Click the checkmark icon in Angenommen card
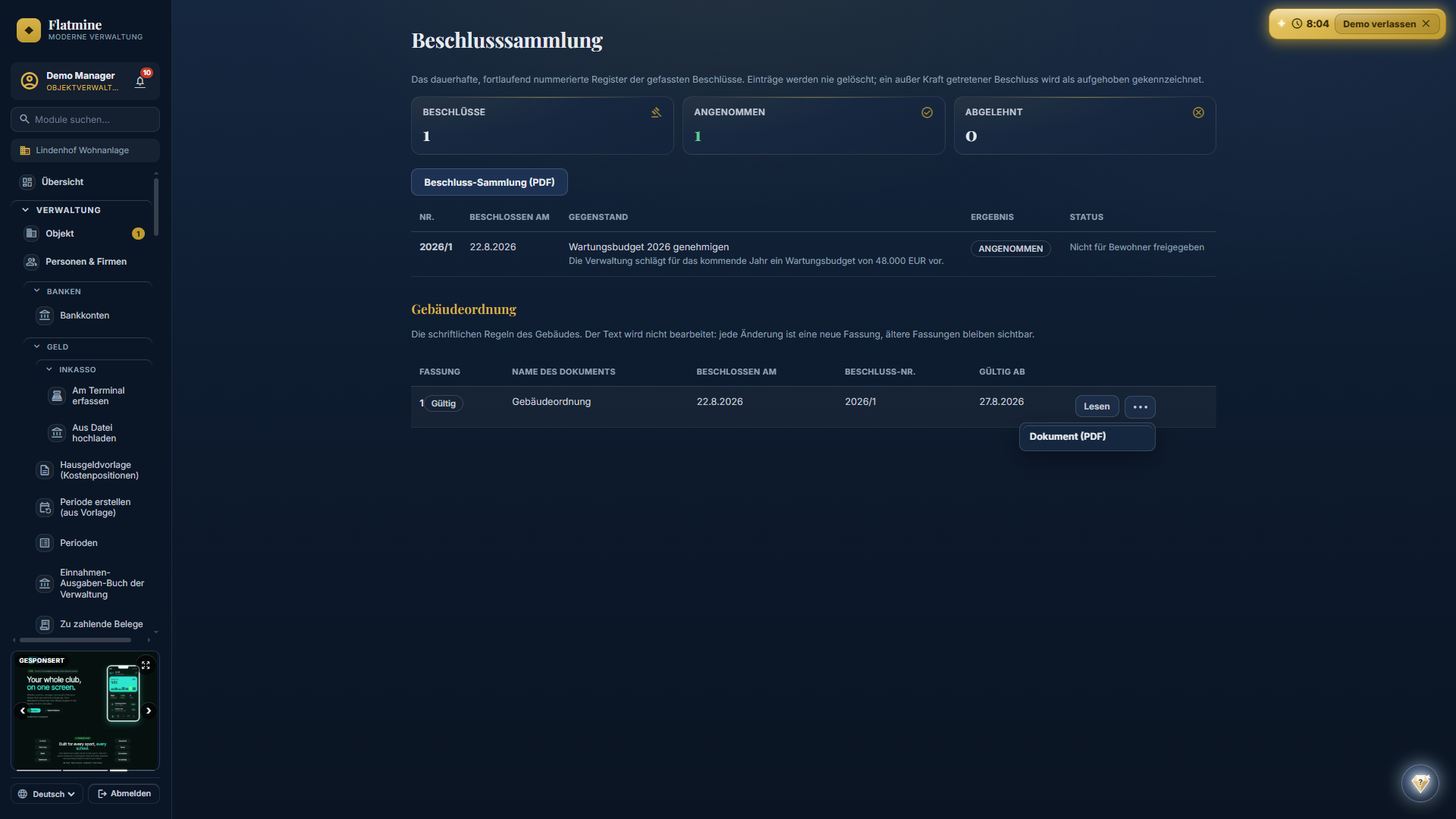This screenshot has width=1456, height=819. click(927, 112)
